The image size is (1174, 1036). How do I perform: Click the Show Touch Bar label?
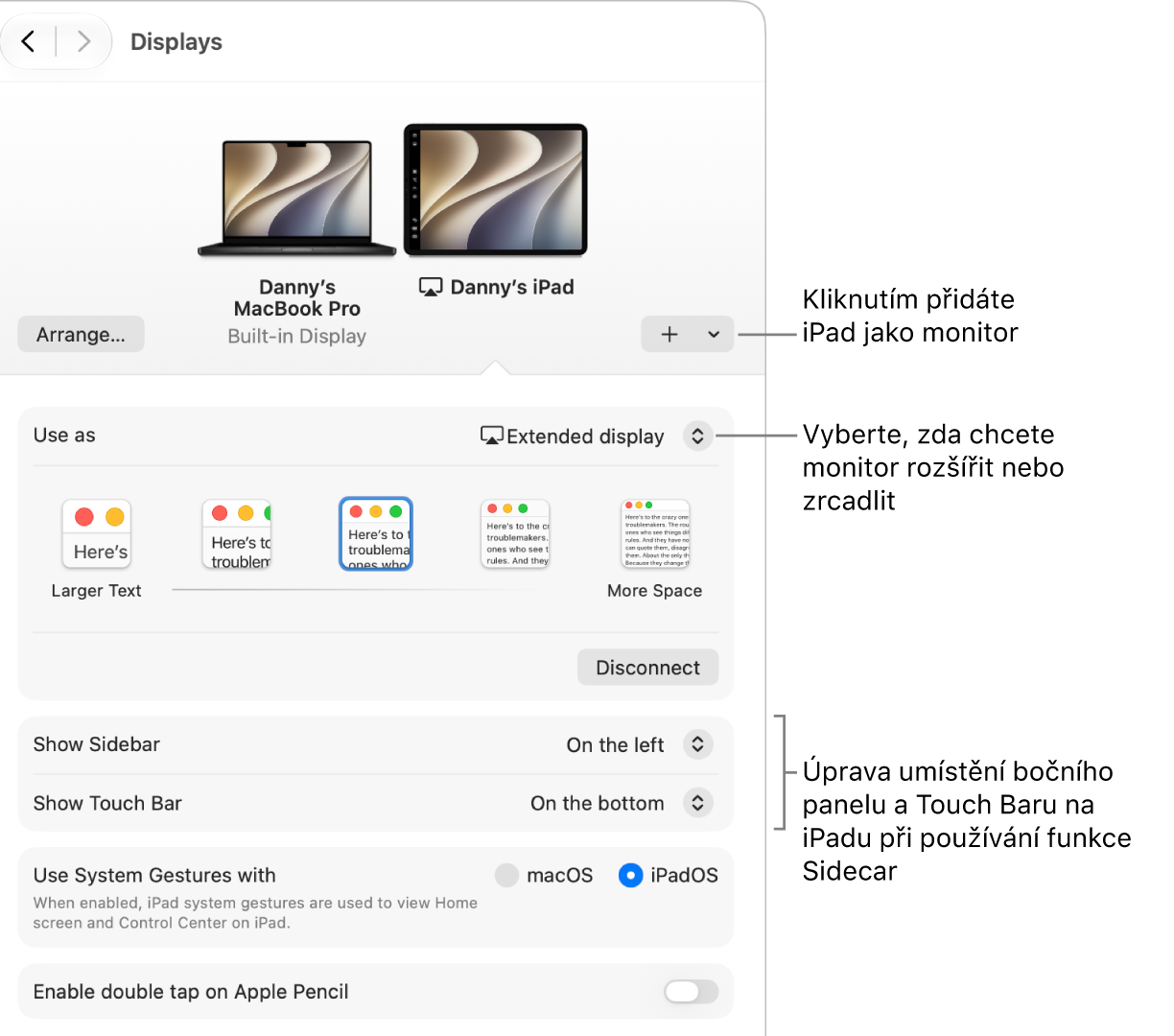[x=107, y=803]
